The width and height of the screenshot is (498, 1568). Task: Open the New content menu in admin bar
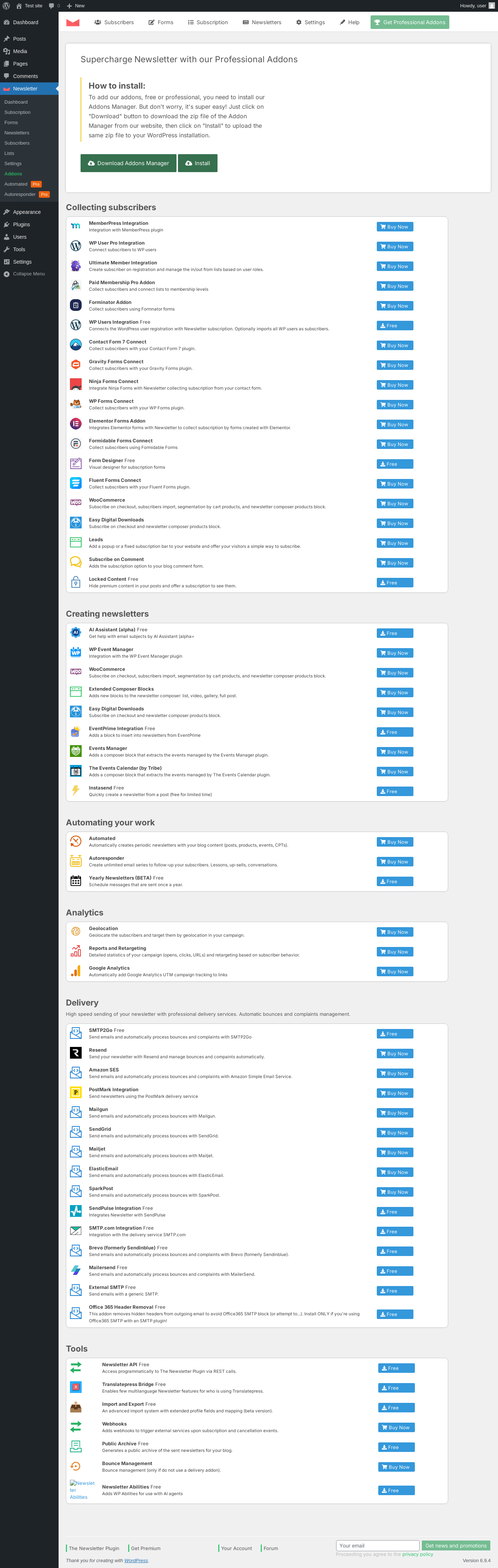75,5
